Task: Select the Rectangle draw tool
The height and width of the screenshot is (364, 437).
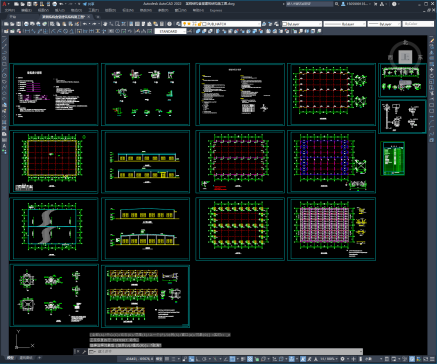Action: [x=5, y=64]
